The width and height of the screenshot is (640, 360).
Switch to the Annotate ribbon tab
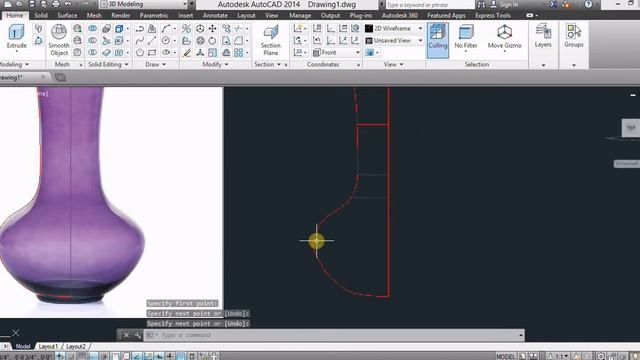215,16
